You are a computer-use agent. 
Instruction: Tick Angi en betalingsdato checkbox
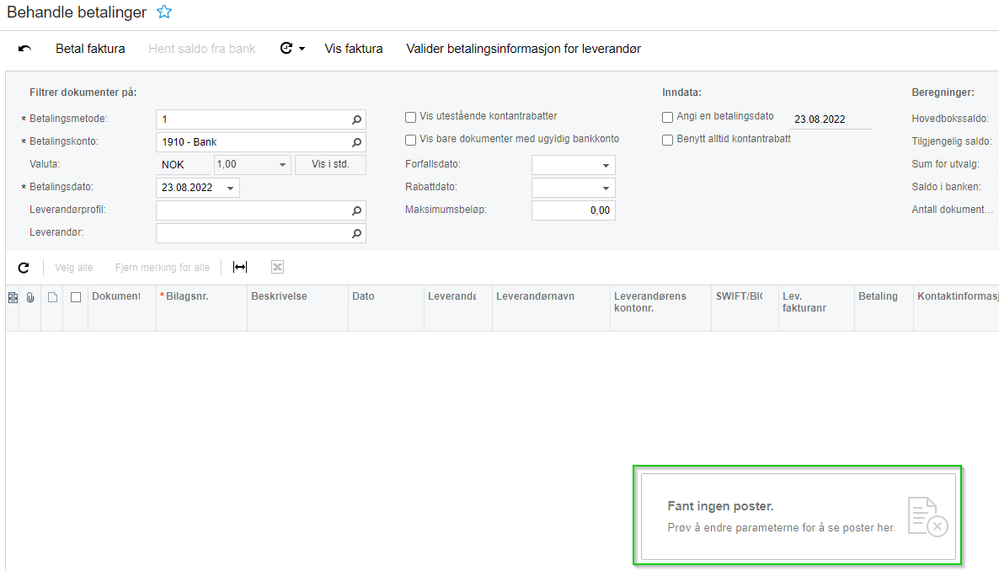coord(668,117)
